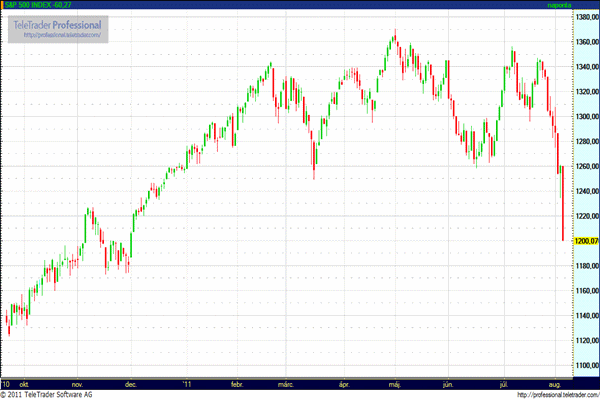Click the 'dec.' month label

[x=130, y=383]
